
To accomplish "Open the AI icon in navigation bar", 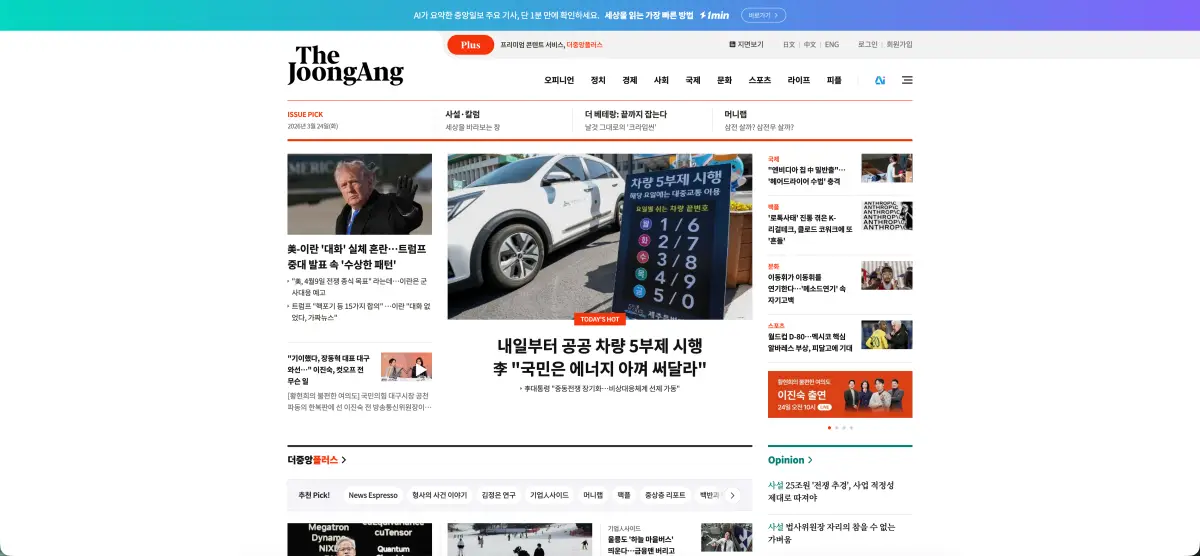I will [880, 80].
